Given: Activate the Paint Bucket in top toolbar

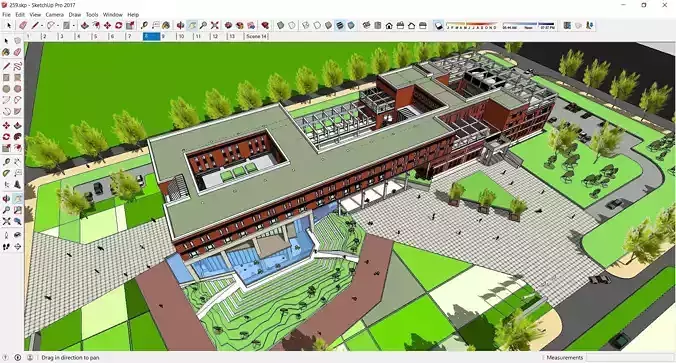Looking at the screenshot, I should (166, 25).
